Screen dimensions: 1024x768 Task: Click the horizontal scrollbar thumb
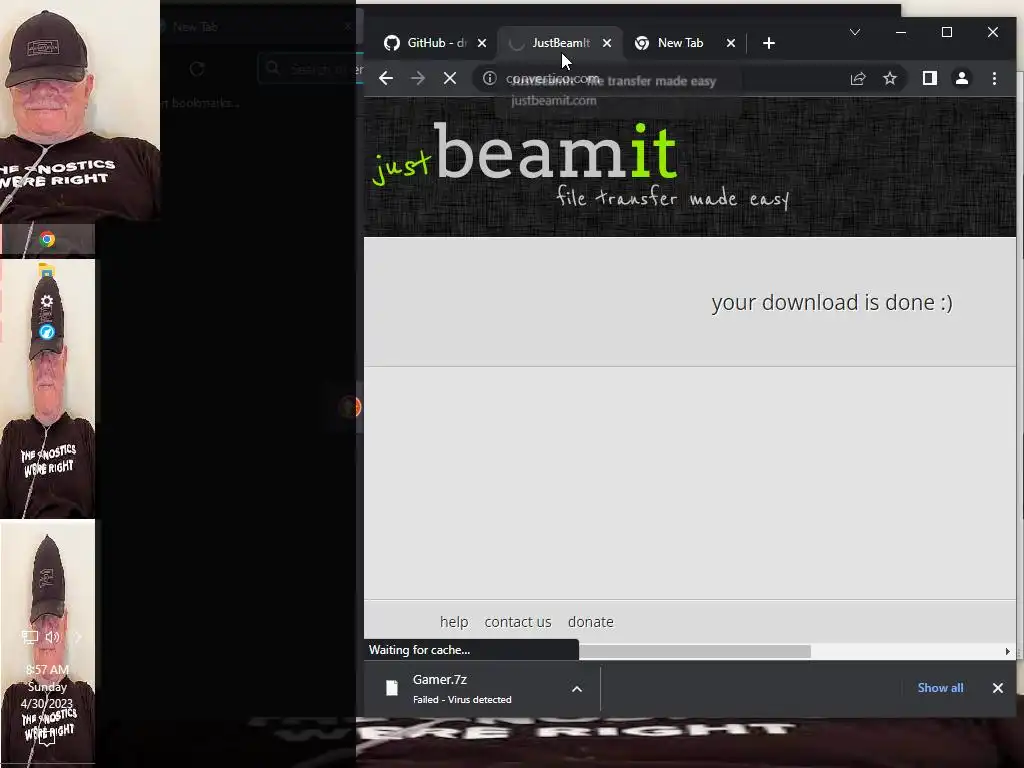(695, 652)
